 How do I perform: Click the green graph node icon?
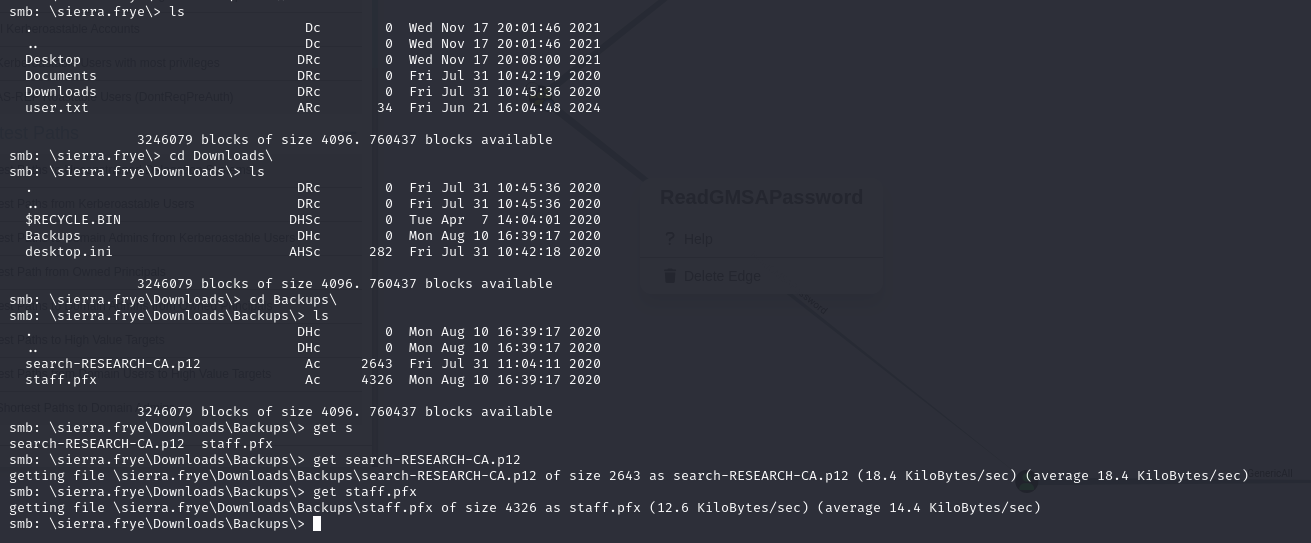(1026, 483)
